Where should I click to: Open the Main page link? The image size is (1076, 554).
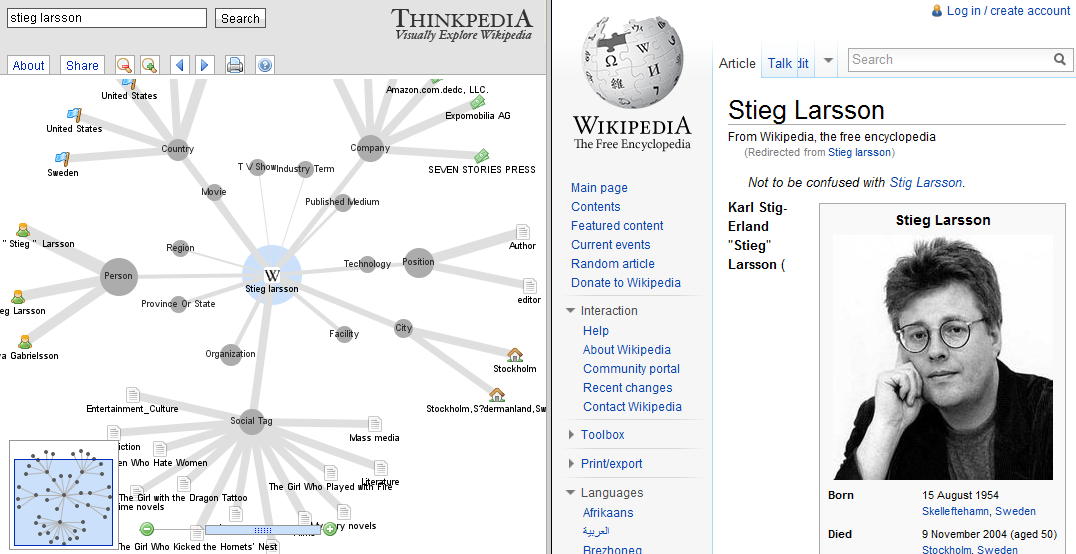pos(599,187)
